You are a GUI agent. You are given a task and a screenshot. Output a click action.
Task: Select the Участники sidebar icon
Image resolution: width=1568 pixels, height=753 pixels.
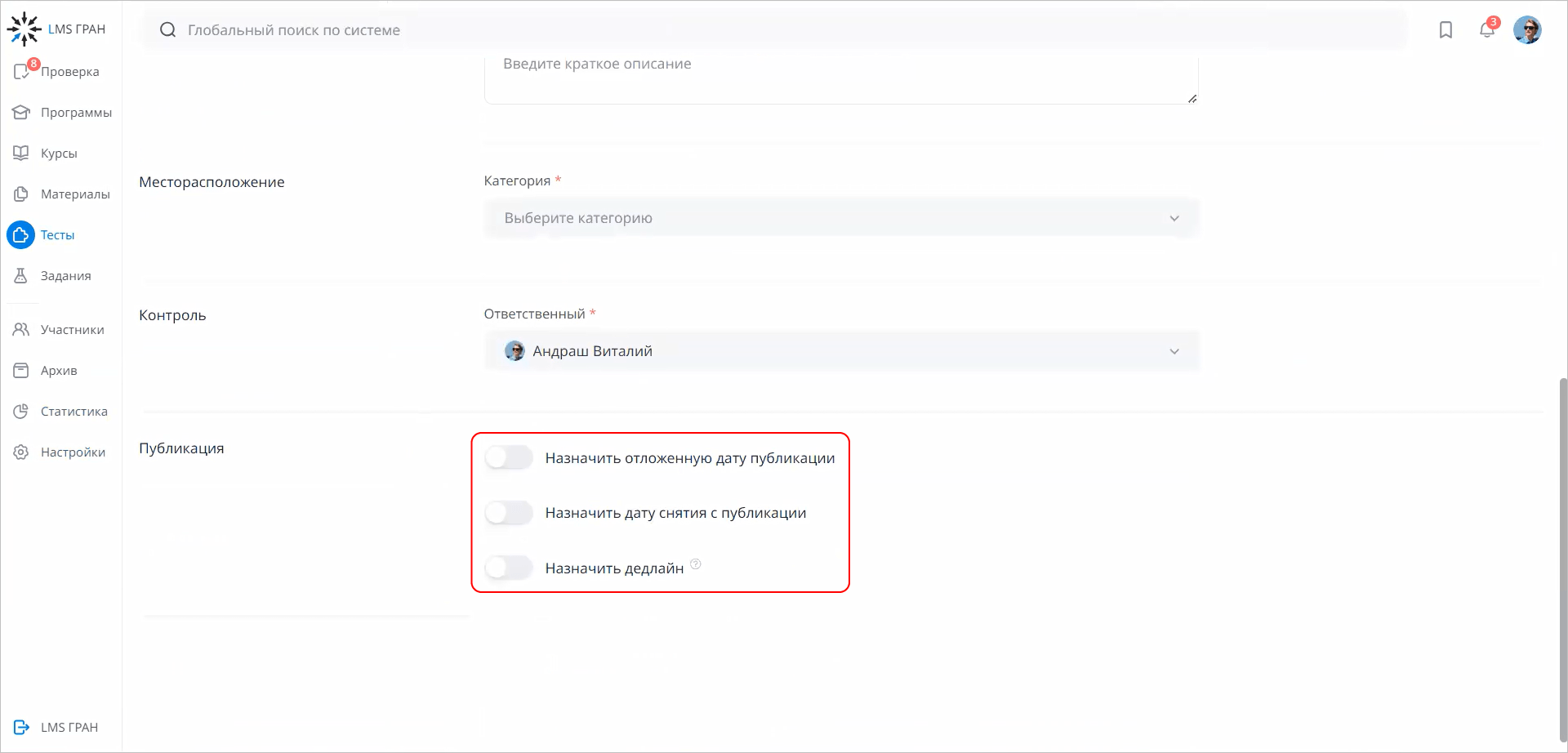tap(72, 329)
